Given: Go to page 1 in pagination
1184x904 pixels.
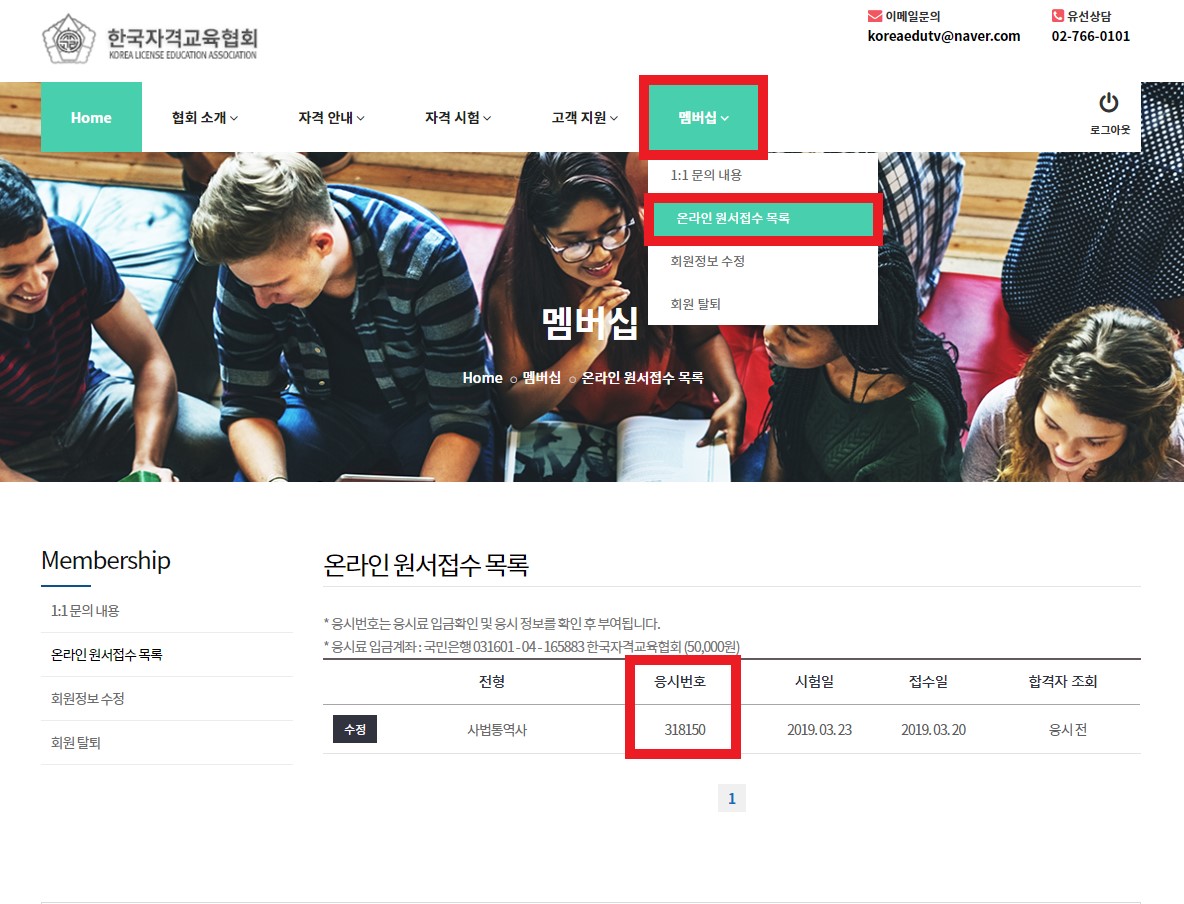Looking at the screenshot, I should pyautogui.click(x=732, y=798).
